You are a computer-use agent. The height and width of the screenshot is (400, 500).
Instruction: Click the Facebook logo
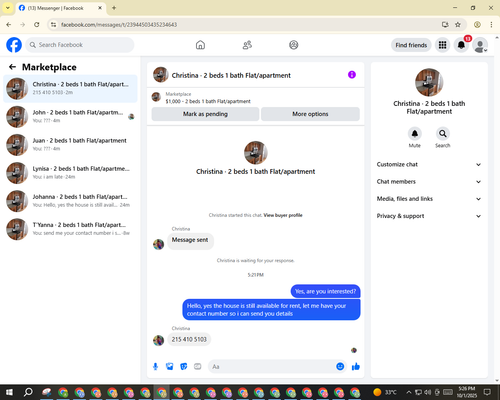[x=14, y=45]
